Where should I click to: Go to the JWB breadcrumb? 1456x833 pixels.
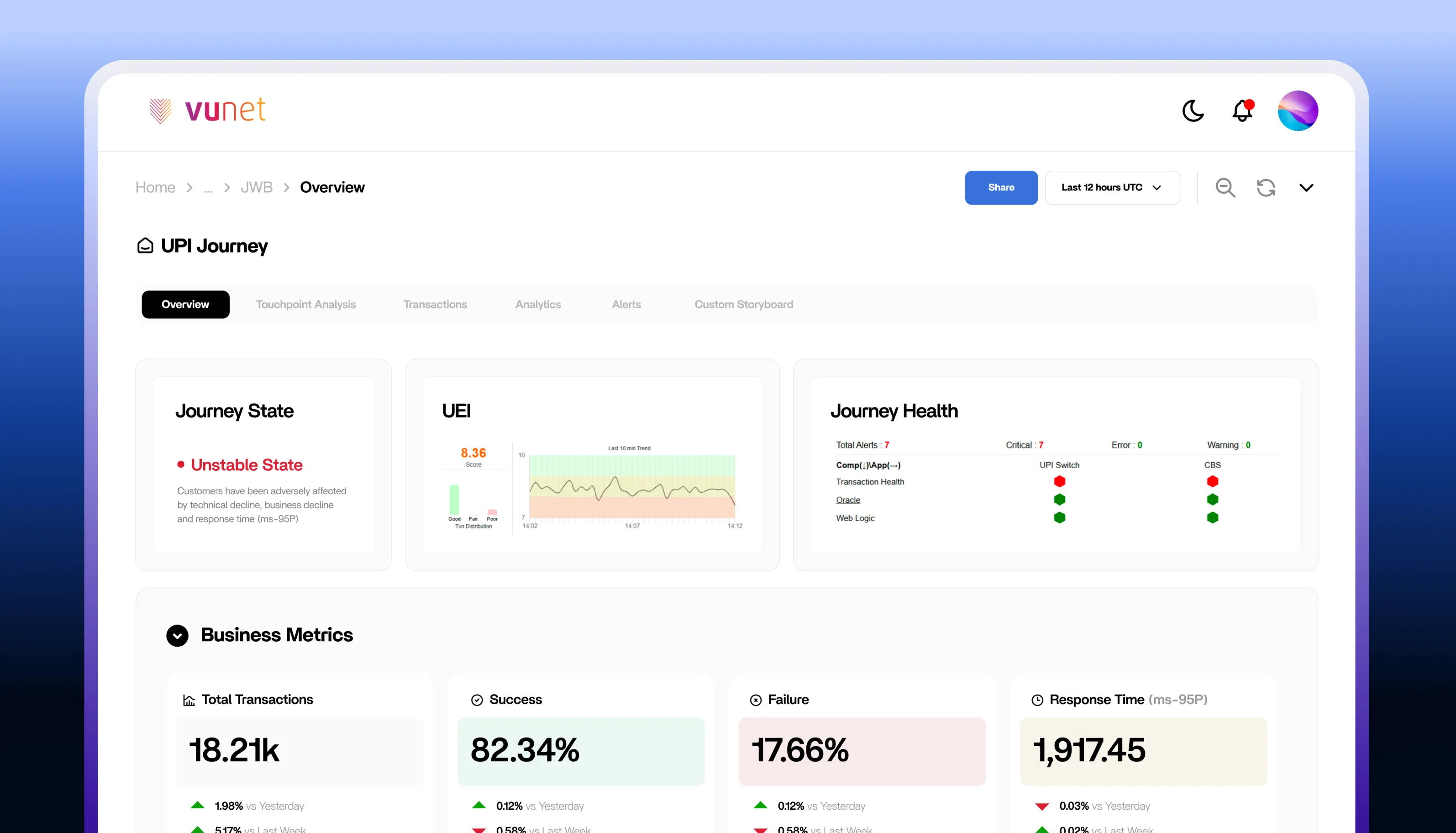[x=256, y=188]
